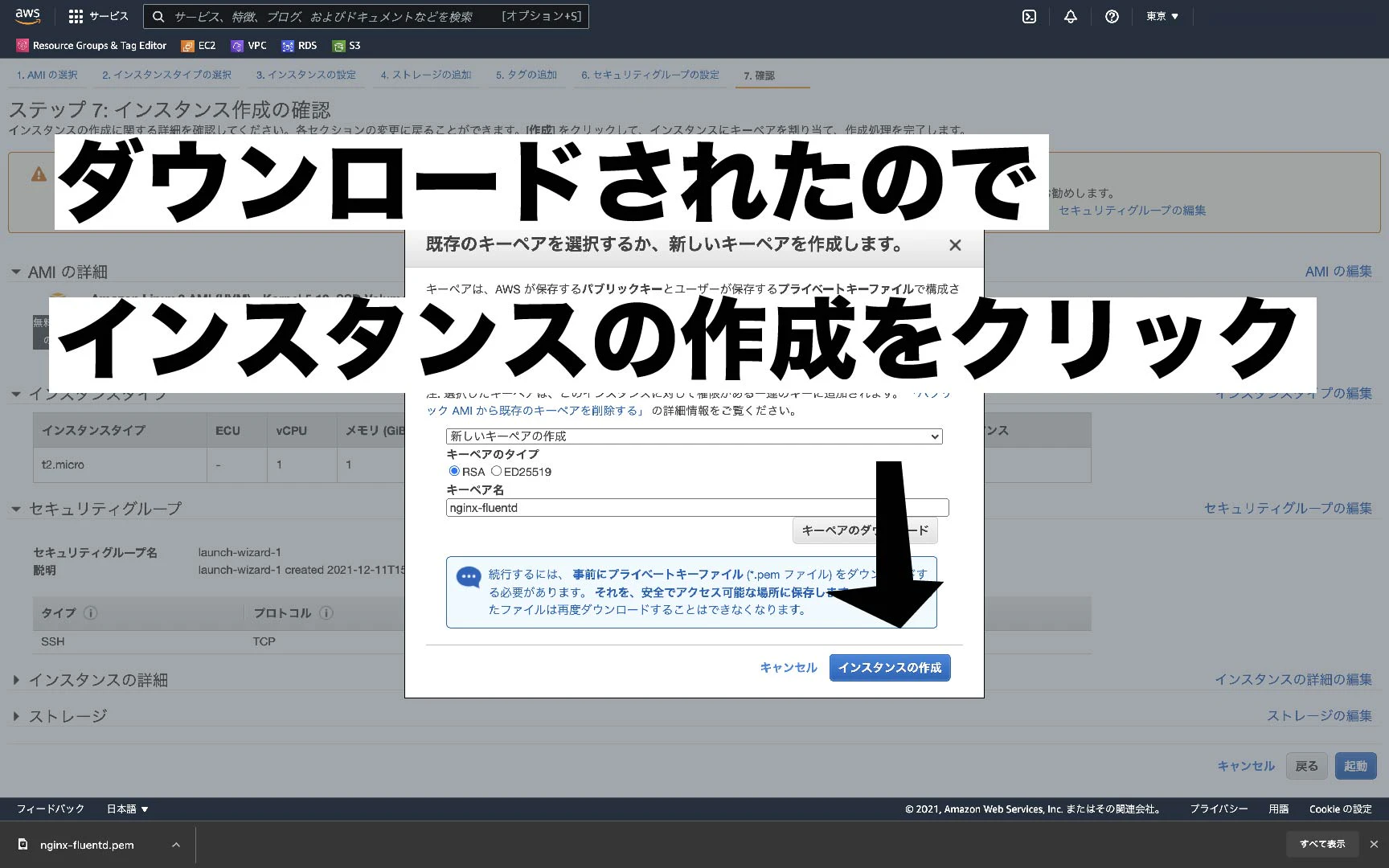
Task: Open Resource Groups & Tag Editor shortcut
Action: pos(92,46)
